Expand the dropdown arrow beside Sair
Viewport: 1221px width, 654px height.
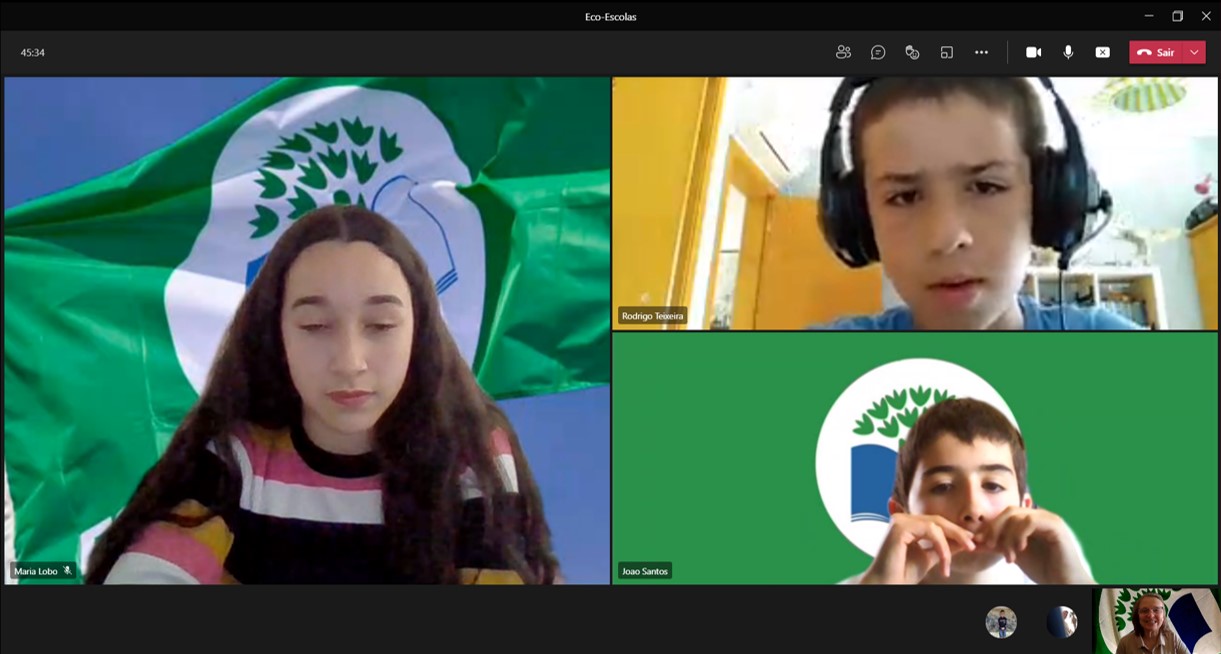pyautogui.click(x=1194, y=52)
